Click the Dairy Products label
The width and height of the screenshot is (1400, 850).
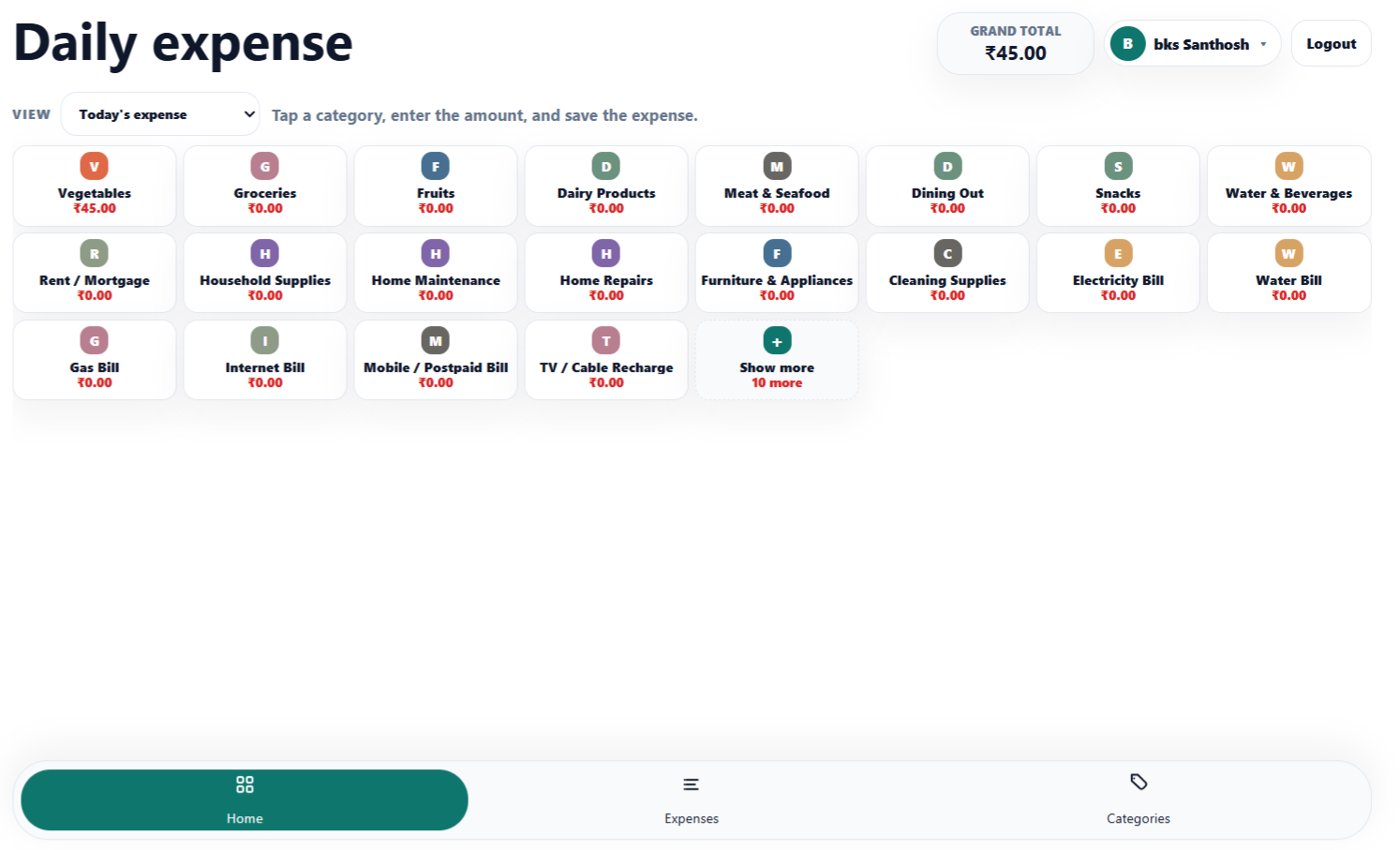[605, 193]
